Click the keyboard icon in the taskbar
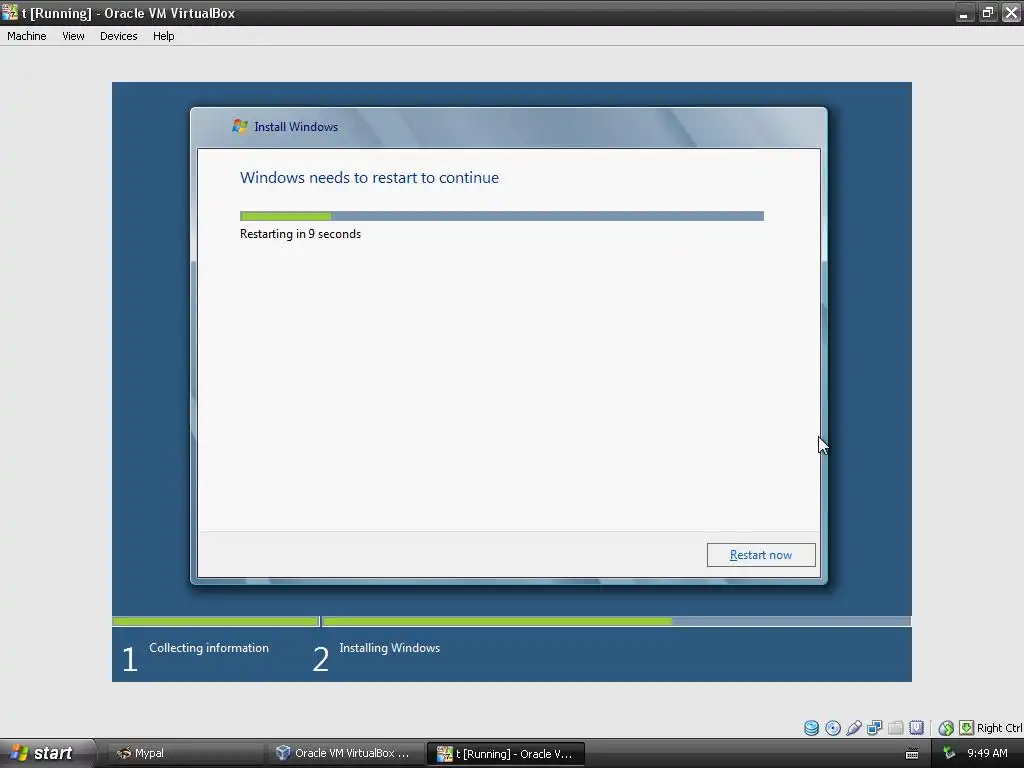1024x768 pixels. click(x=912, y=754)
